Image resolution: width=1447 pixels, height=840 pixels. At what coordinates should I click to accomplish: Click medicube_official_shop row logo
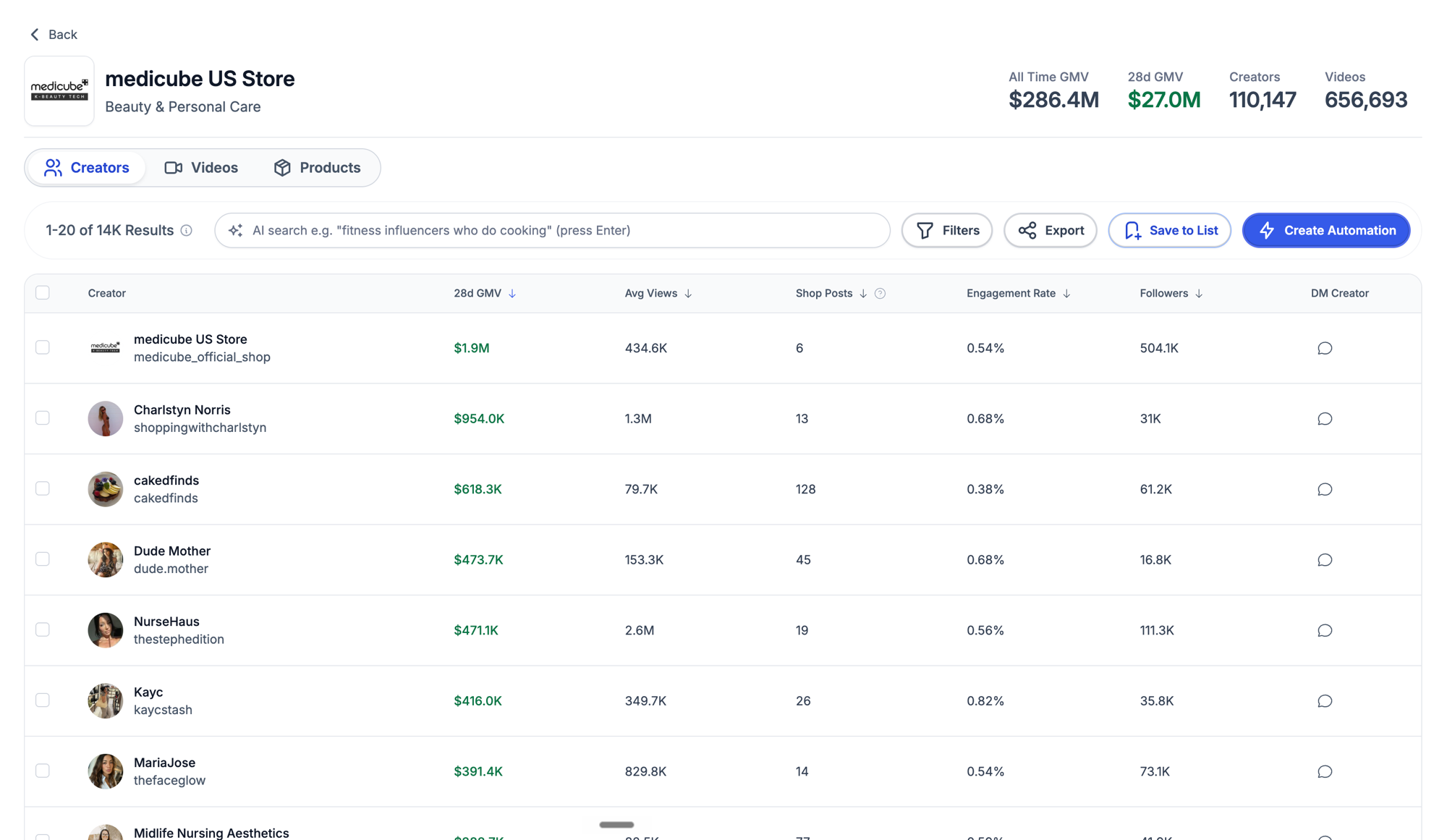(x=106, y=347)
